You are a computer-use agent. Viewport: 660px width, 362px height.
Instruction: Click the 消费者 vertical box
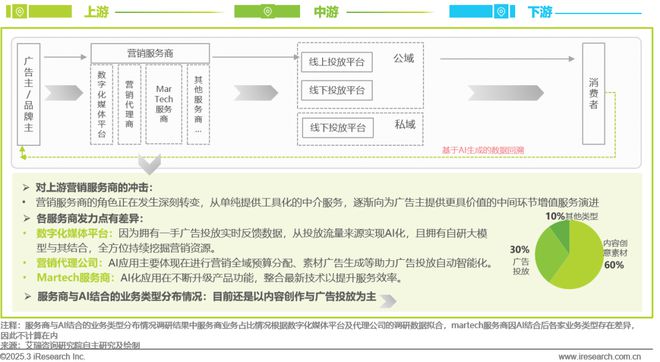pos(593,94)
